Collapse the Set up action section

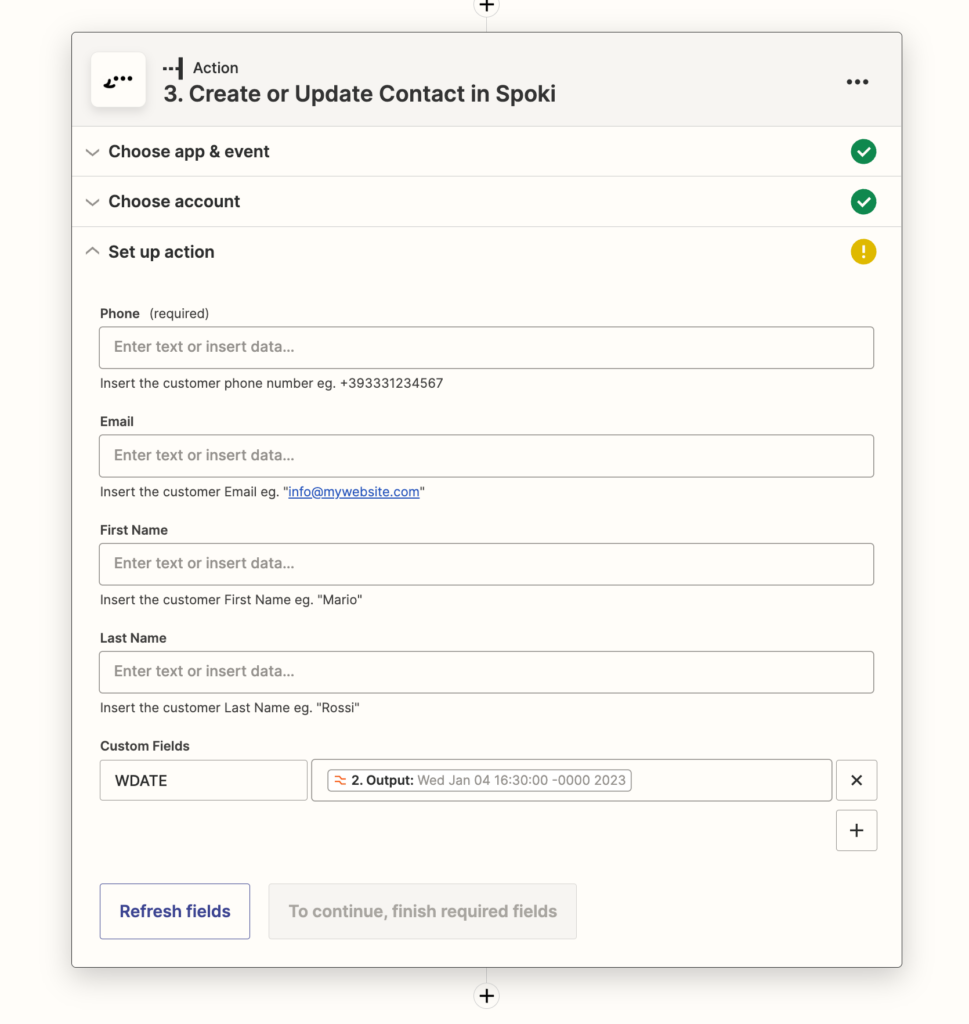click(x=161, y=252)
